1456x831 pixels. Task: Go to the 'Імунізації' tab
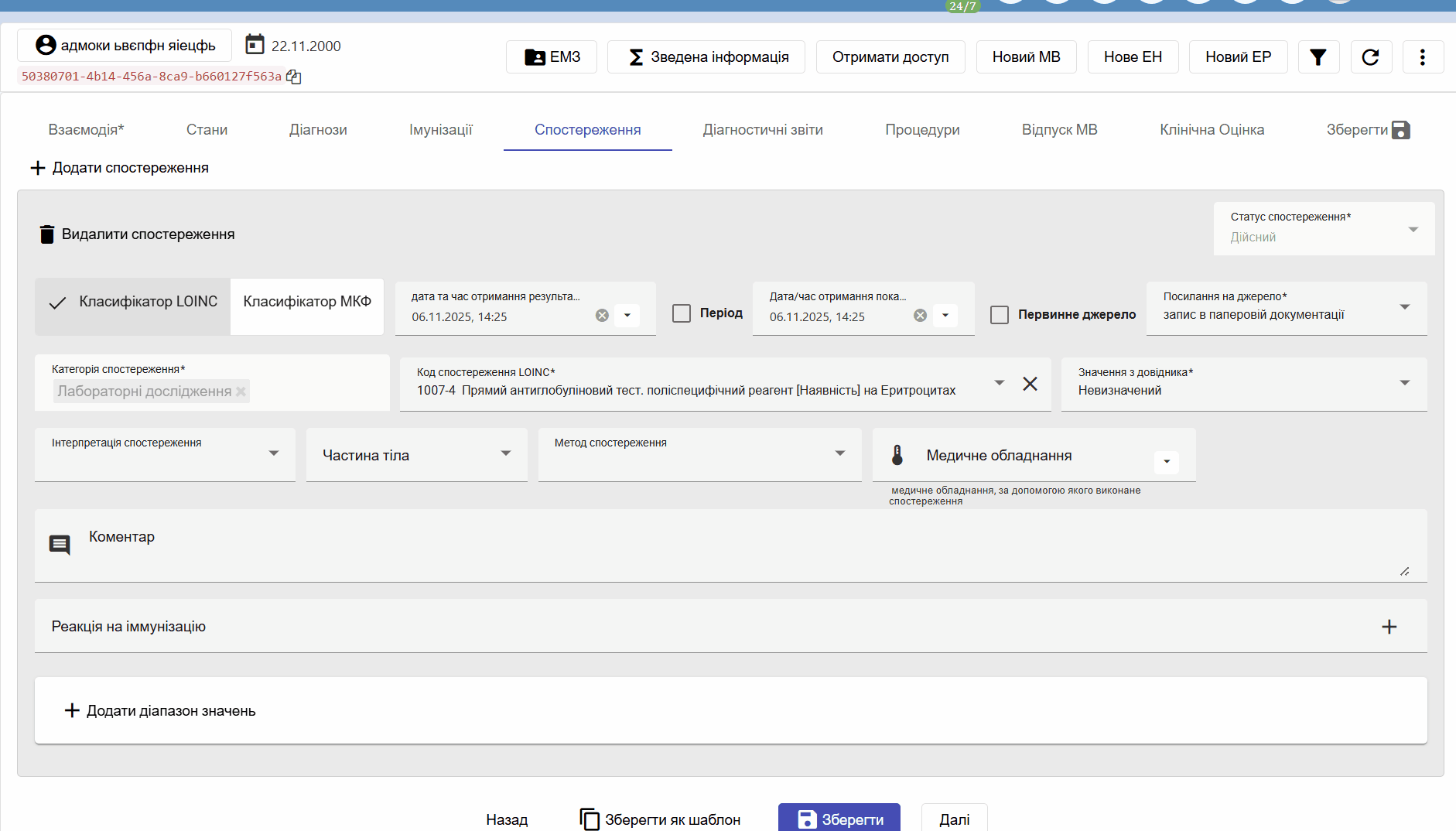click(x=441, y=130)
